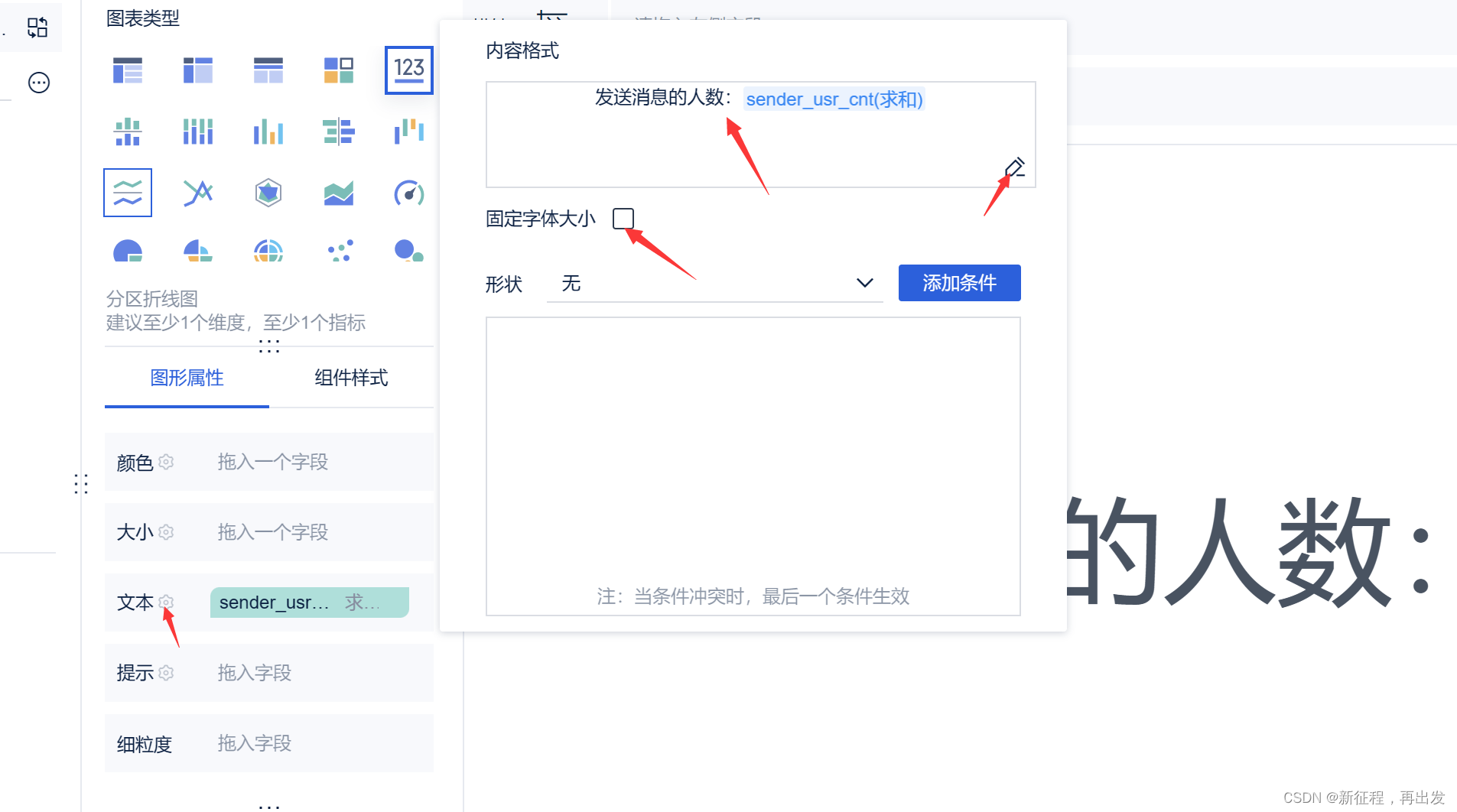Viewport: 1457px width, 812px height.
Task: Click the vertical dotted handle left of 颜色 row
Action: (81, 484)
